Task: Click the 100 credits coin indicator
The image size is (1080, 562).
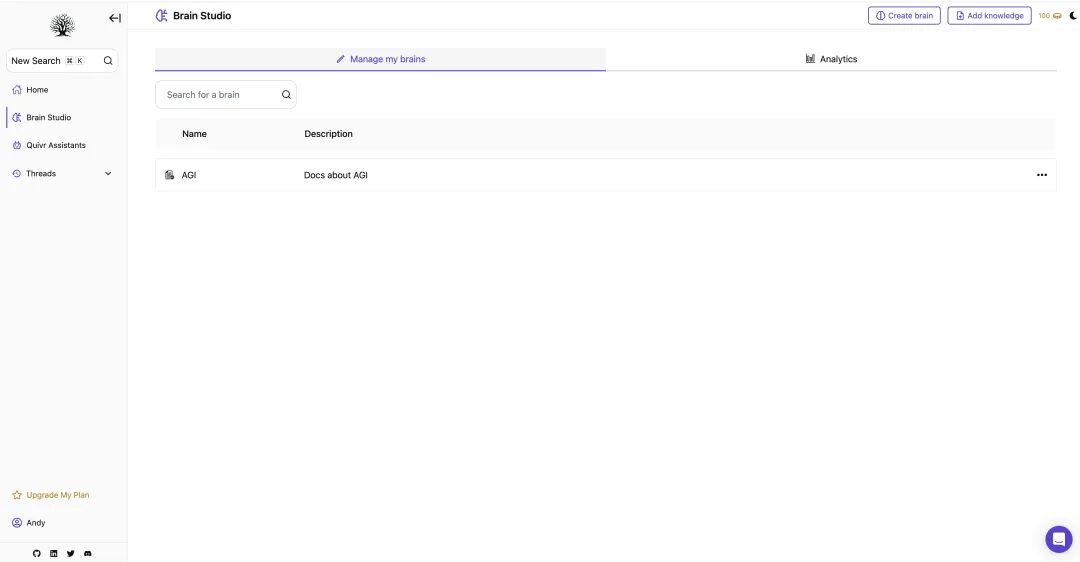Action: coord(1050,16)
